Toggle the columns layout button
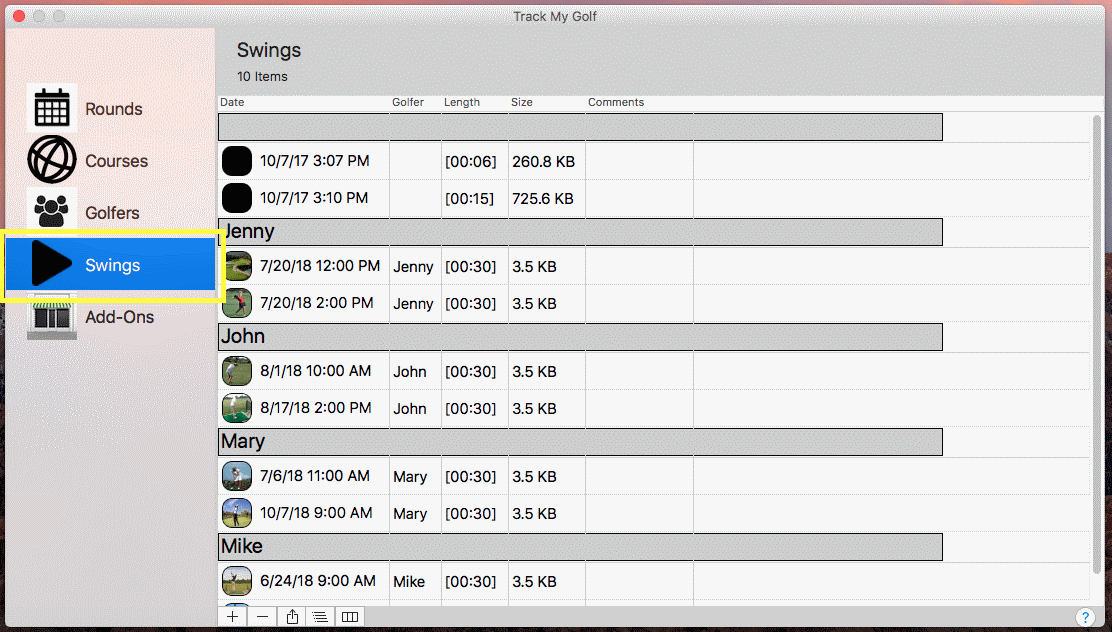Viewport: 1112px width, 632px height. [x=350, y=617]
